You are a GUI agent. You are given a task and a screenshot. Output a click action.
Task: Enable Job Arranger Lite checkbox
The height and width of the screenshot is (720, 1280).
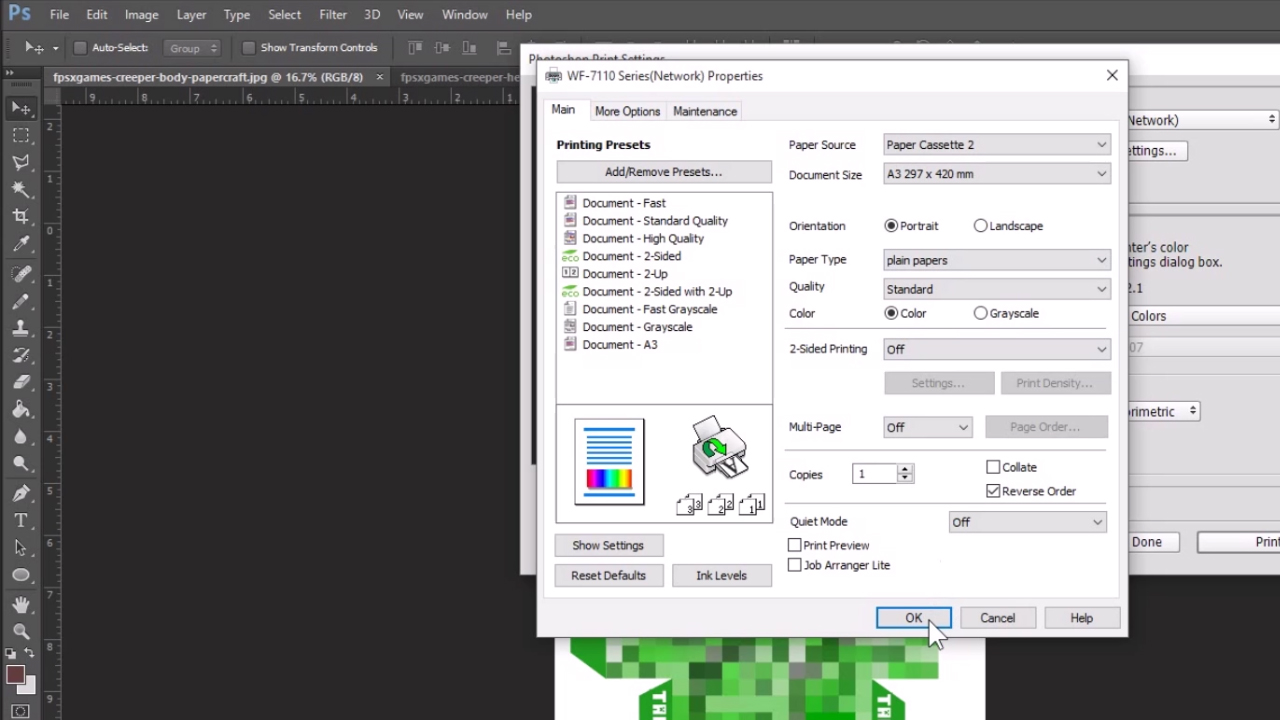pyautogui.click(x=795, y=565)
